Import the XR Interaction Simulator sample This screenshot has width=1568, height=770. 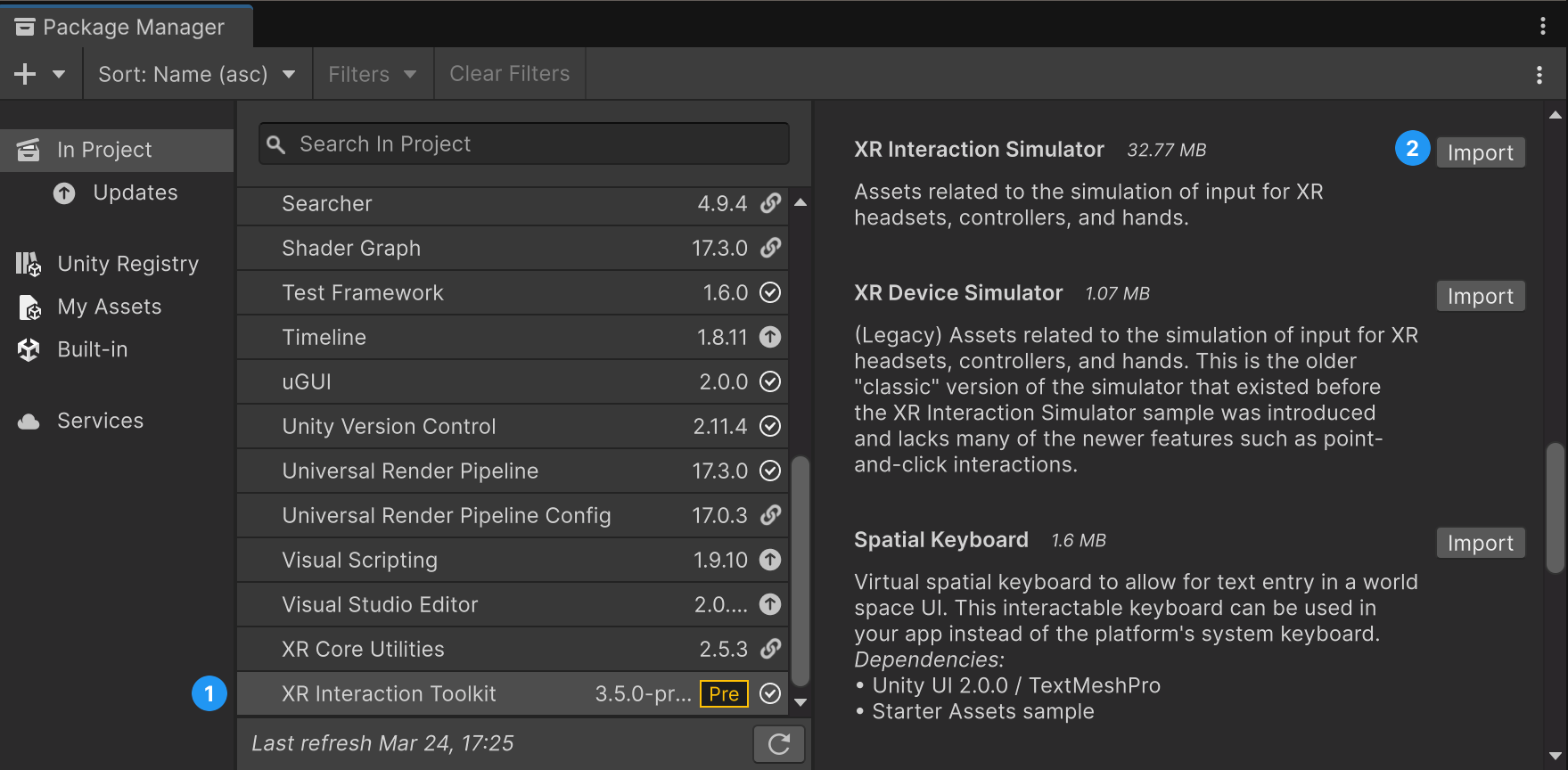pos(1481,152)
